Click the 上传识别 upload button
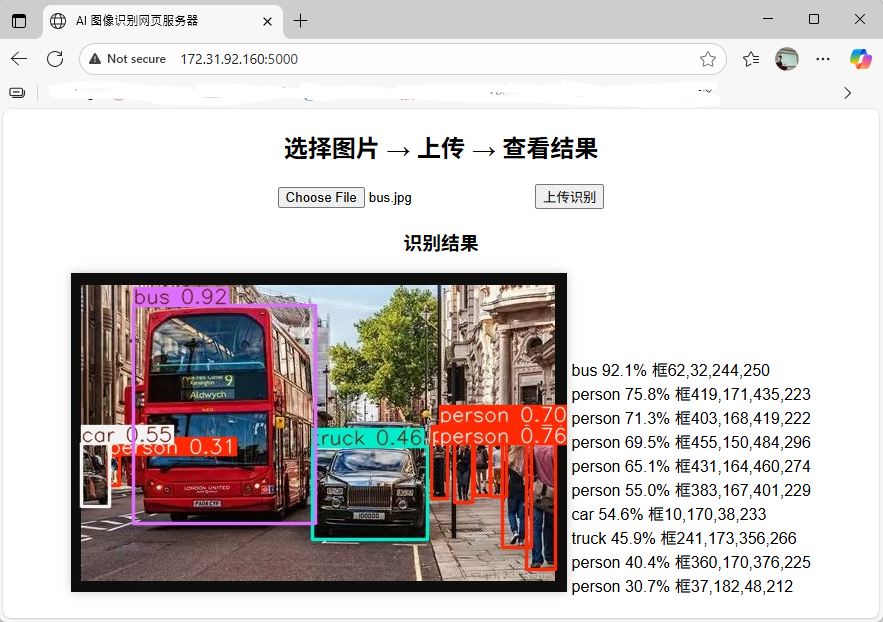 click(569, 197)
